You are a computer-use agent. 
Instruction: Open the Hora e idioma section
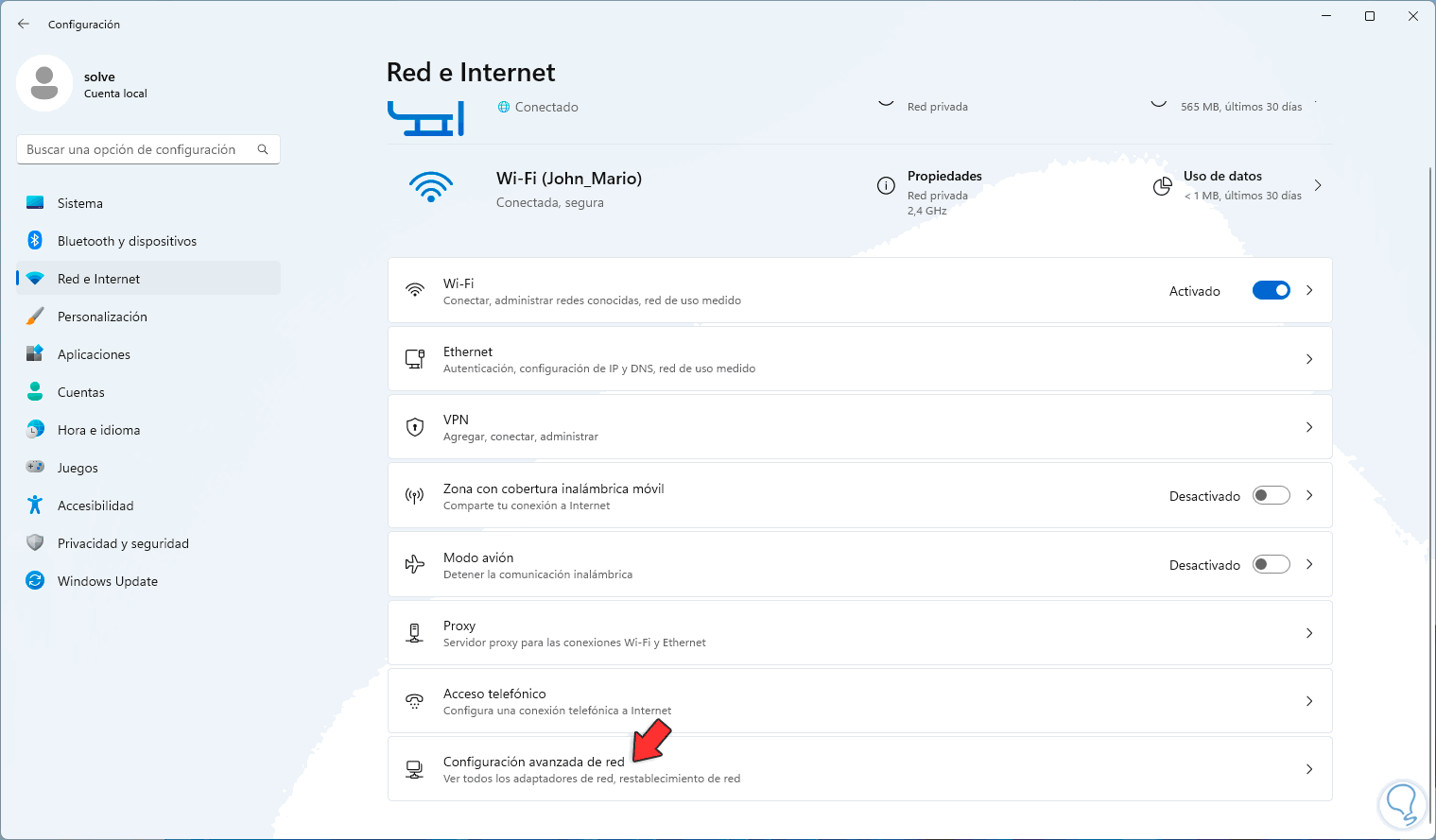click(98, 430)
